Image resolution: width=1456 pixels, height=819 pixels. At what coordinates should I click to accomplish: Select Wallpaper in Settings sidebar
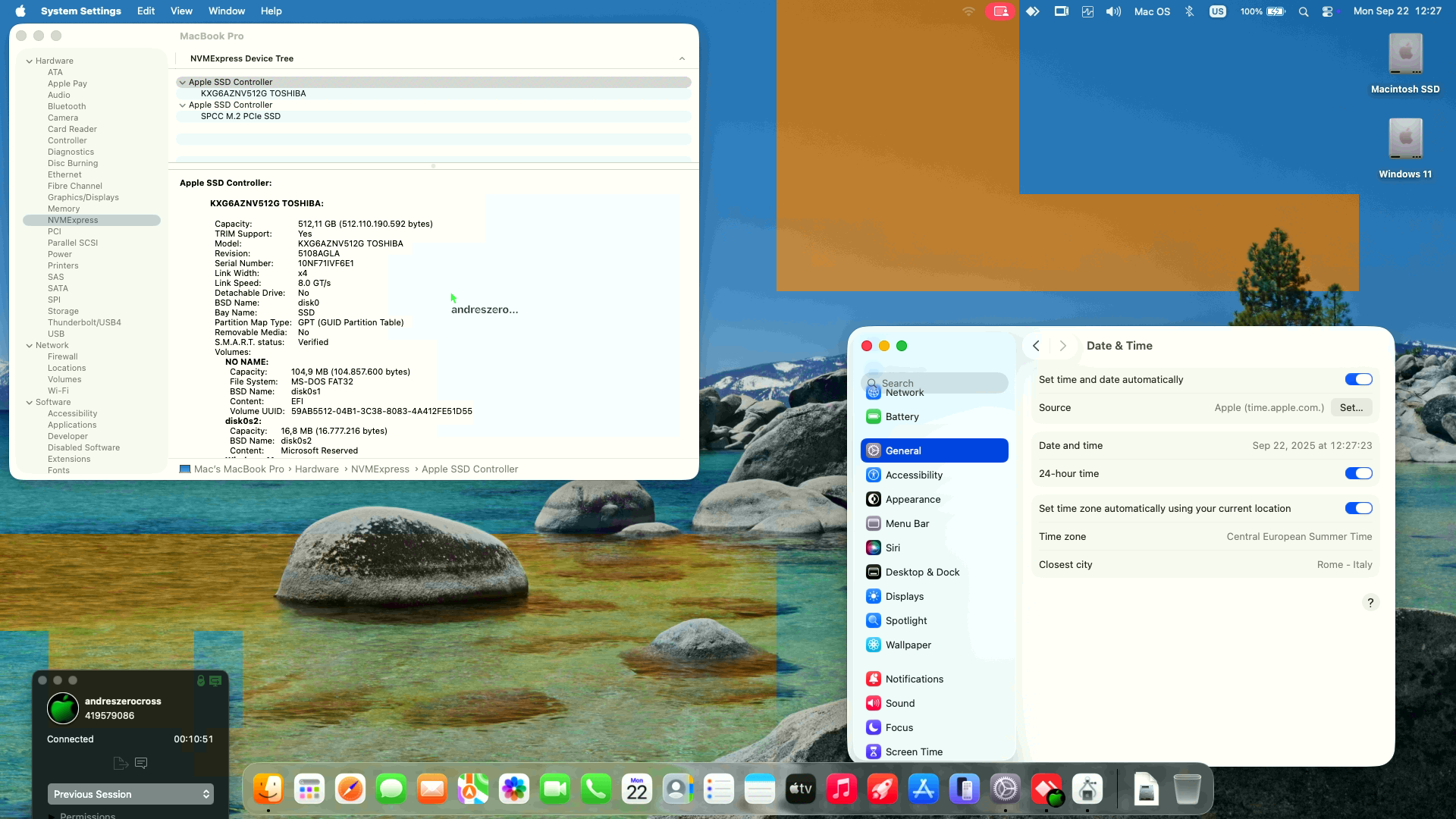pyautogui.click(x=934, y=645)
